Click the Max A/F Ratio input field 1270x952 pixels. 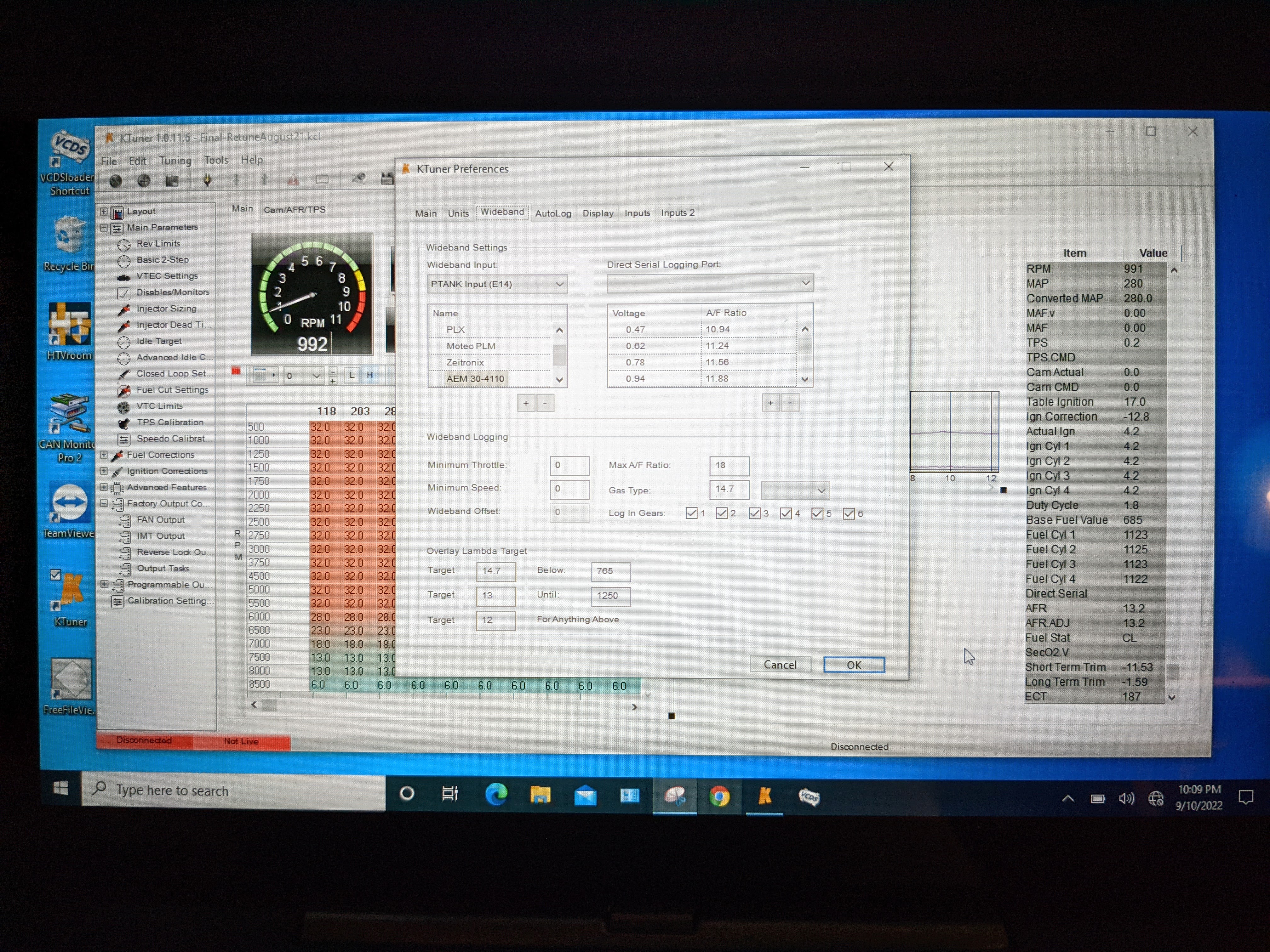click(x=729, y=465)
